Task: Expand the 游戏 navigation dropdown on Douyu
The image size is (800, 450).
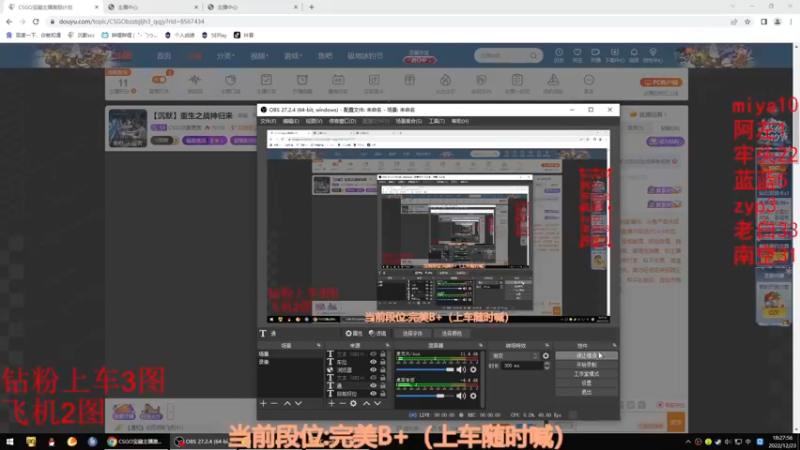Action: (x=293, y=56)
